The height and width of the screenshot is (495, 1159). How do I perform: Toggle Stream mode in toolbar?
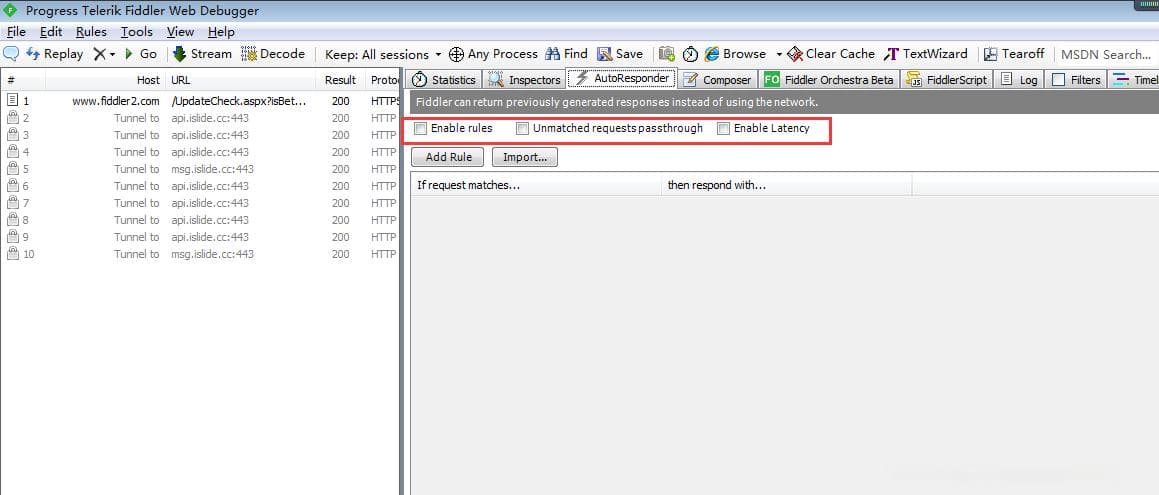click(202, 53)
